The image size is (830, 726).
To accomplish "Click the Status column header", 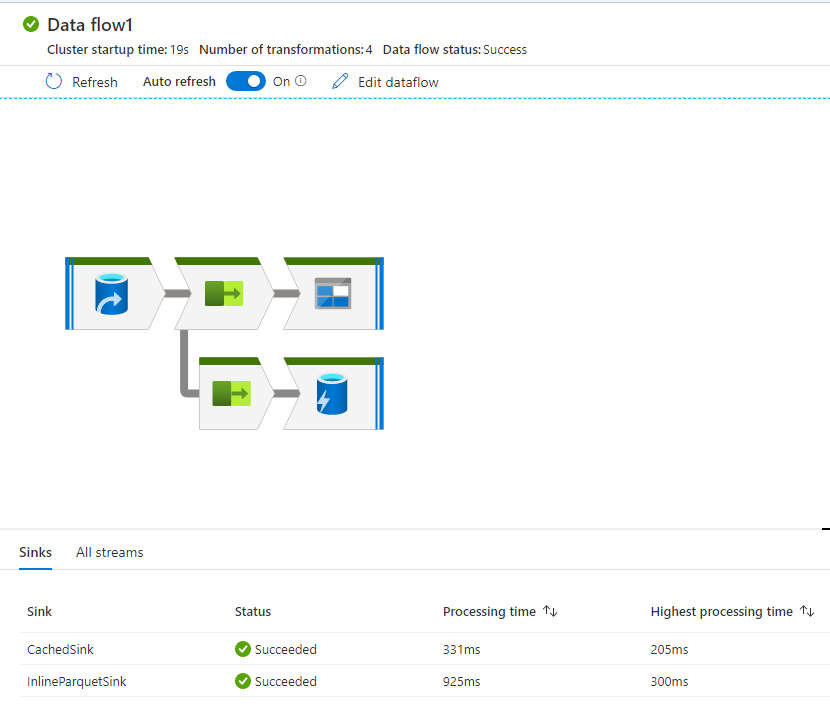I will pyautogui.click(x=253, y=612).
